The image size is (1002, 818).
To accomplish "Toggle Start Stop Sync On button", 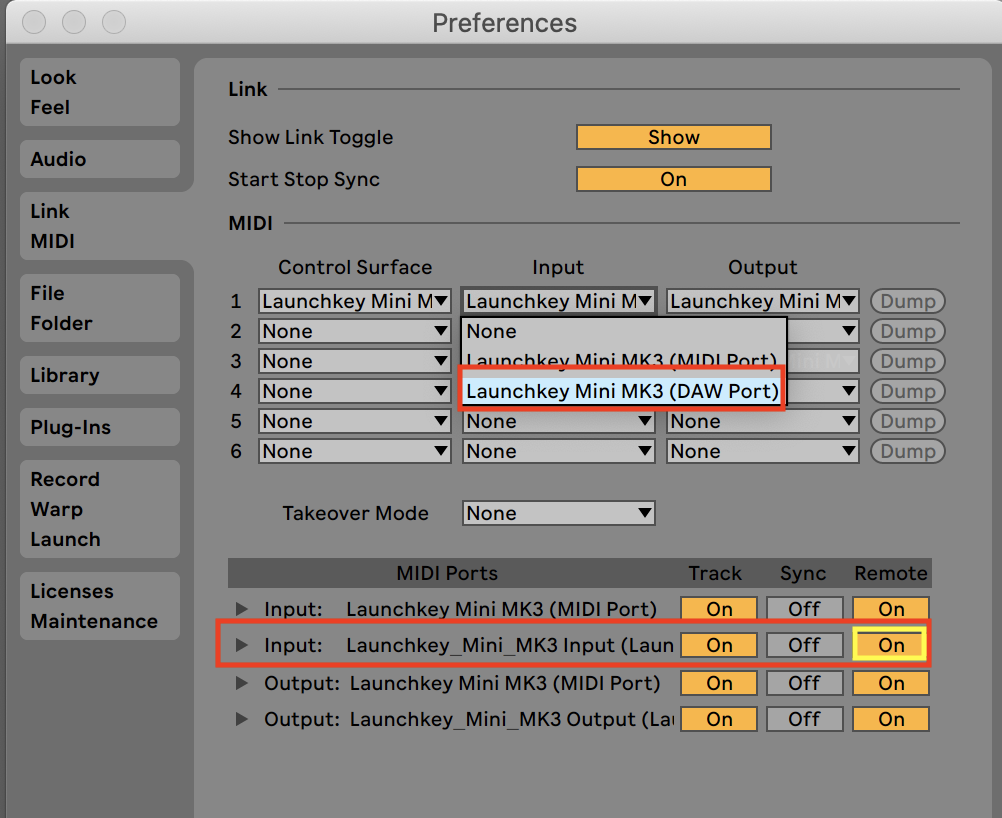I will pyautogui.click(x=674, y=179).
